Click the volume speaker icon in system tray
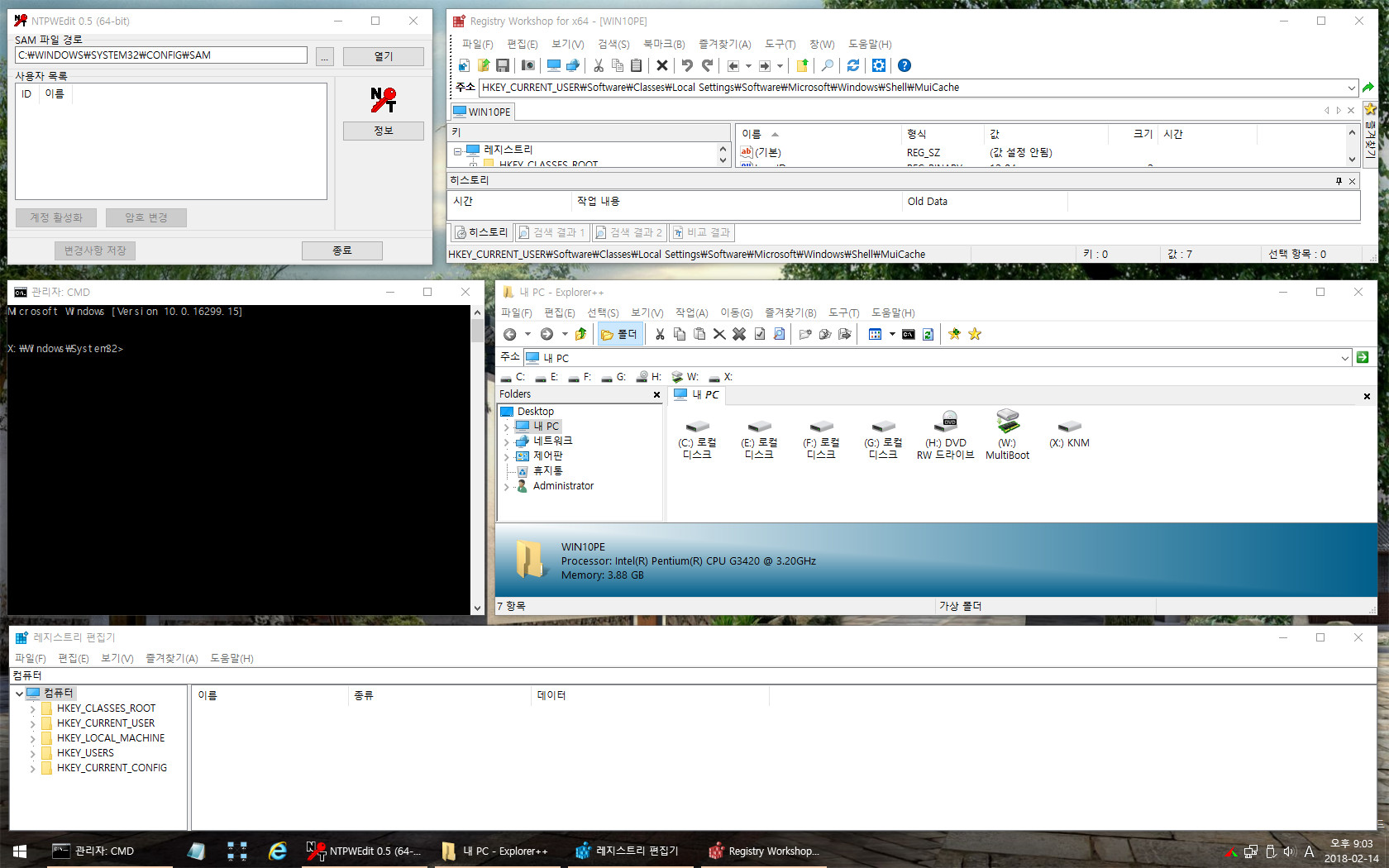 pyautogui.click(x=1290, y=851)
